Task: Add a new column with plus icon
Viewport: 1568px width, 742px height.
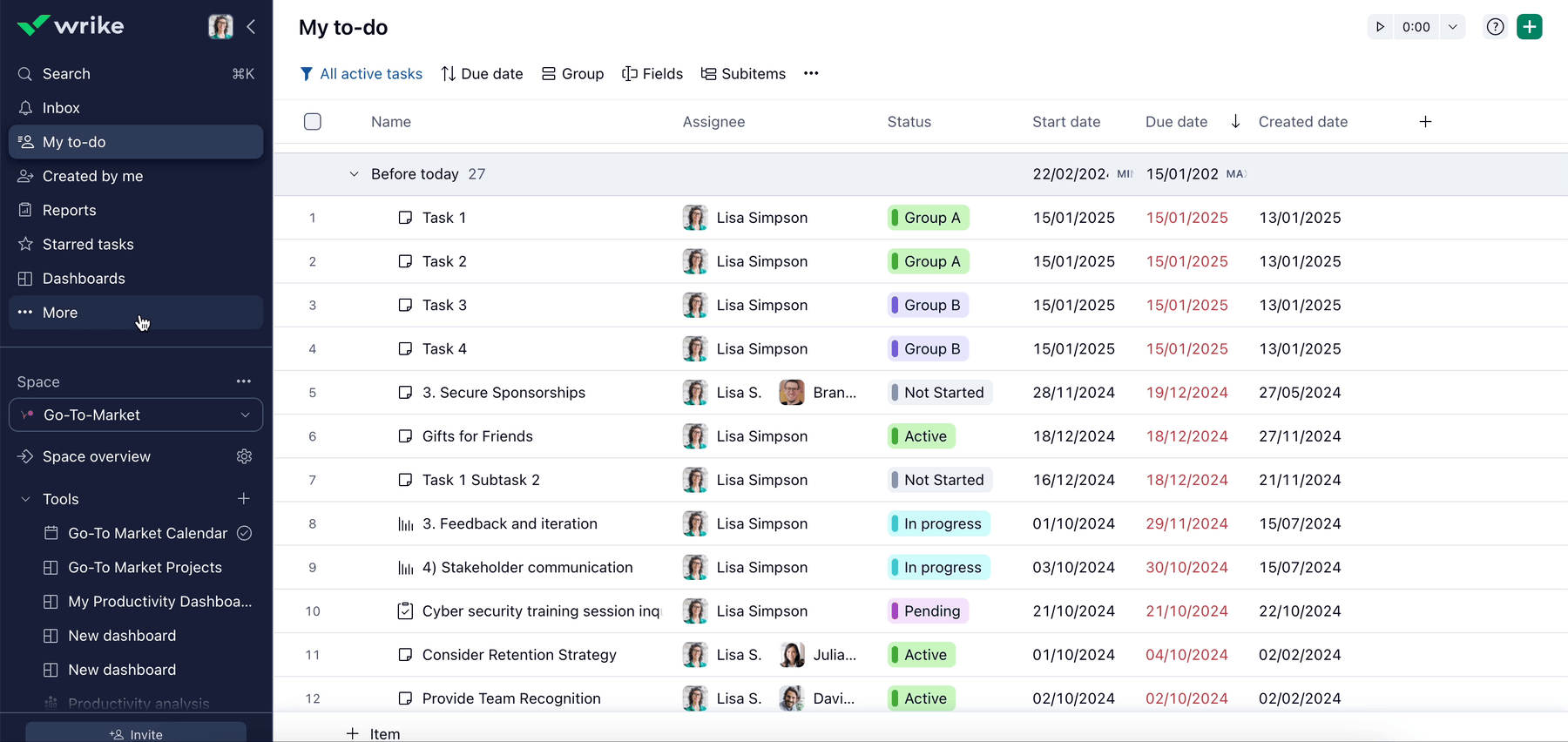Action: tap(1425, 122)
